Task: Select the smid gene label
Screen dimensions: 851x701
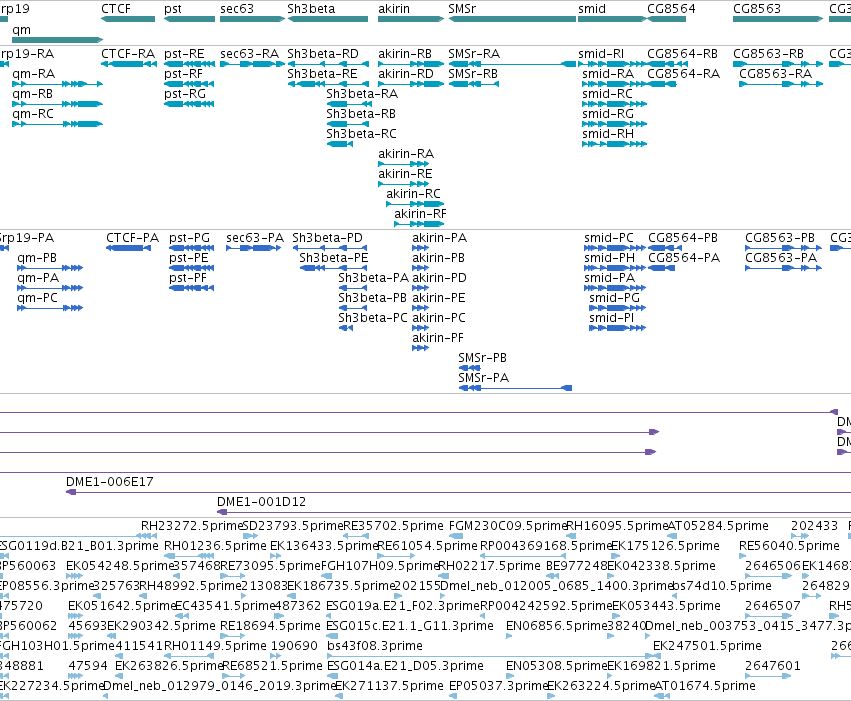Action: (592, 9)
